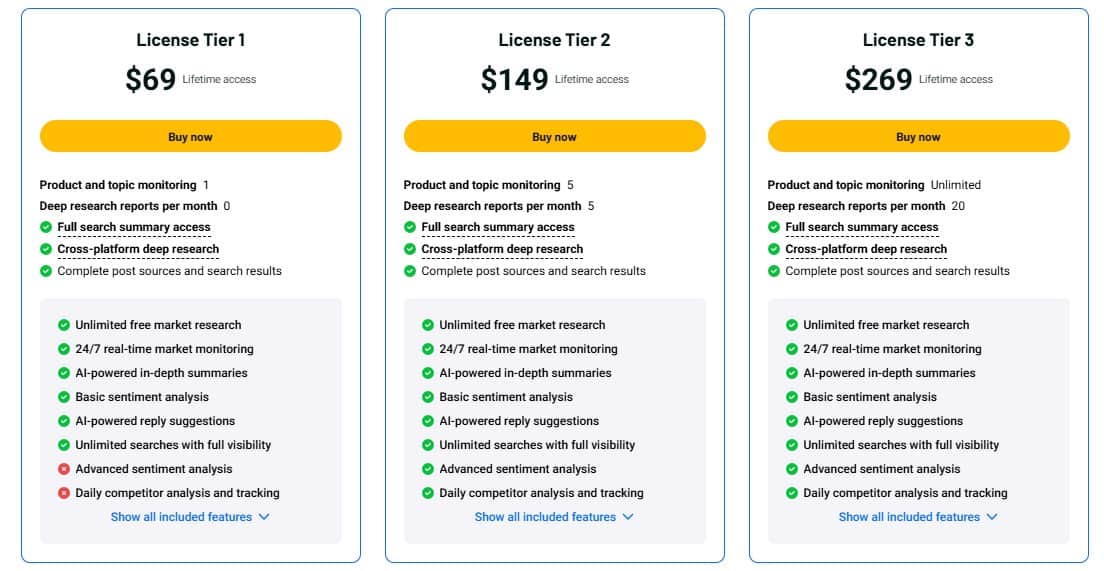Click Tier 3 Cross-platform deep research link
1104x571 pixels.
pyautogui.click(x=866, y=249)
